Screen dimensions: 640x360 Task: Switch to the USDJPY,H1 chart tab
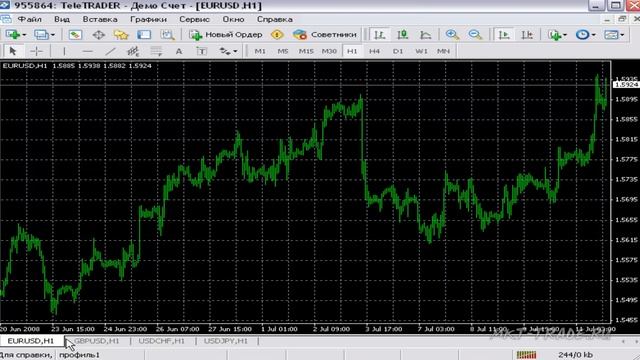[225, 341]
